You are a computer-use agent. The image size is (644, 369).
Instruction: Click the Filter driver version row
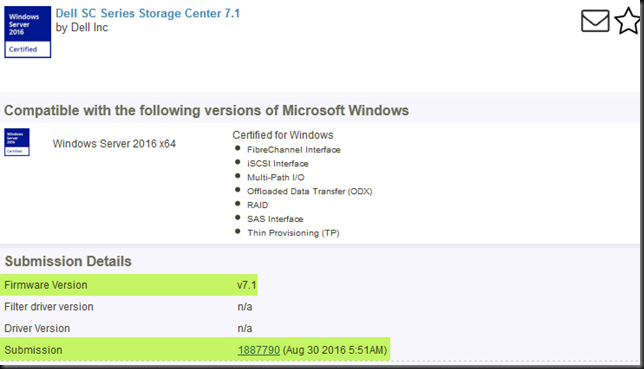[129, 307]
